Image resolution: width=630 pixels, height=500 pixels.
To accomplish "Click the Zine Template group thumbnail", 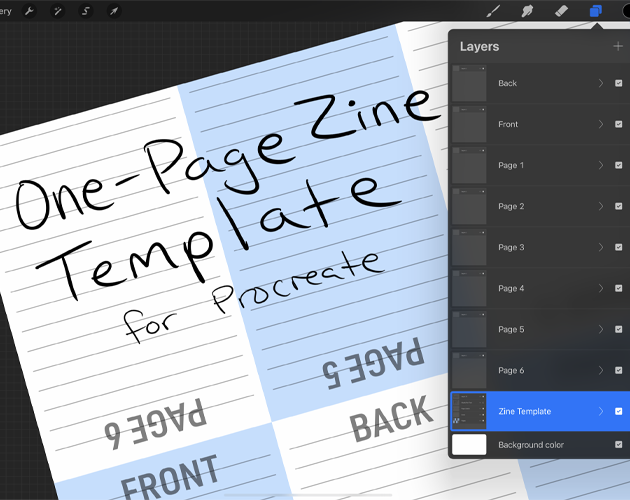I will pyautogui.click(x=469, y=411).
